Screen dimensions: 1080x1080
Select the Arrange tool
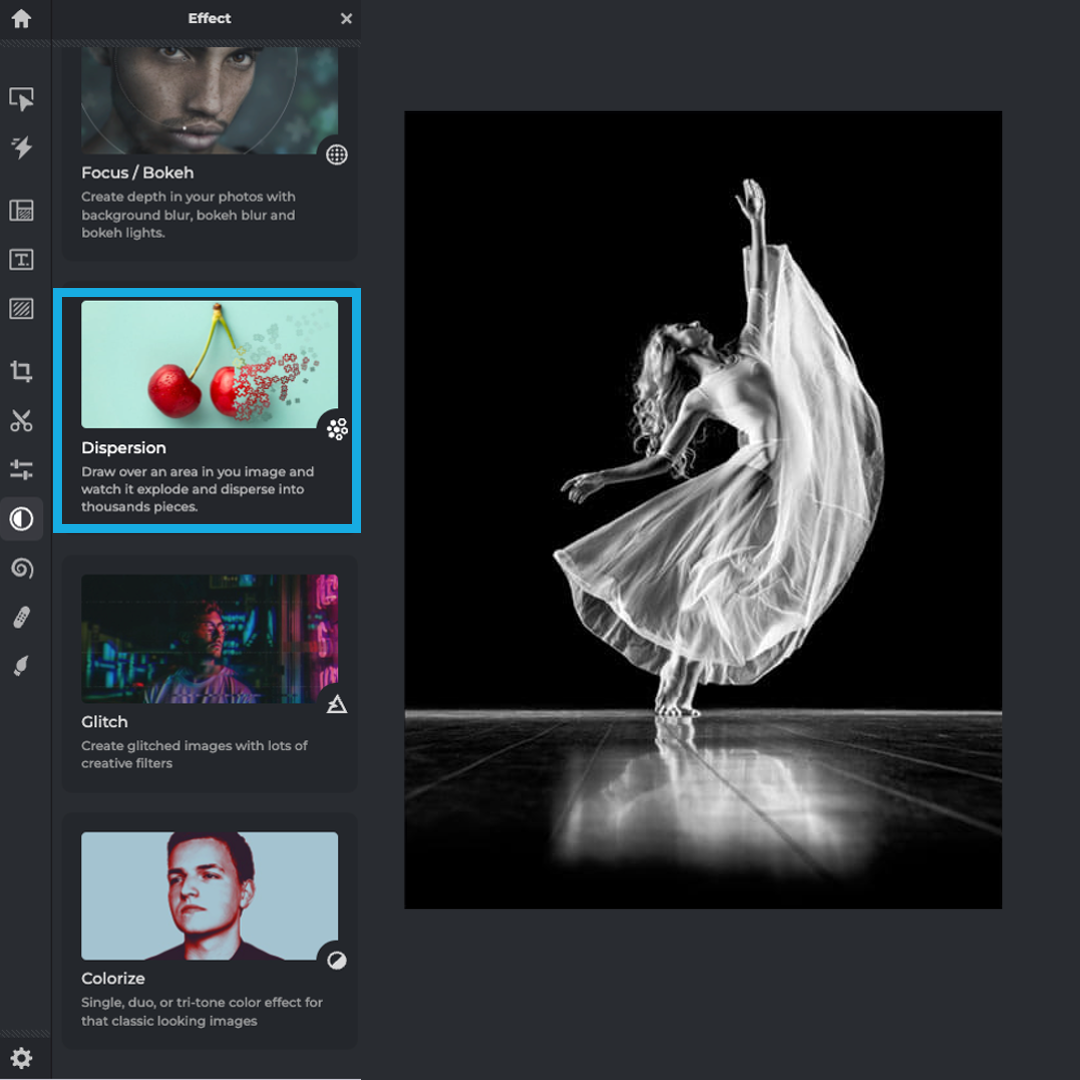[22, 100]
